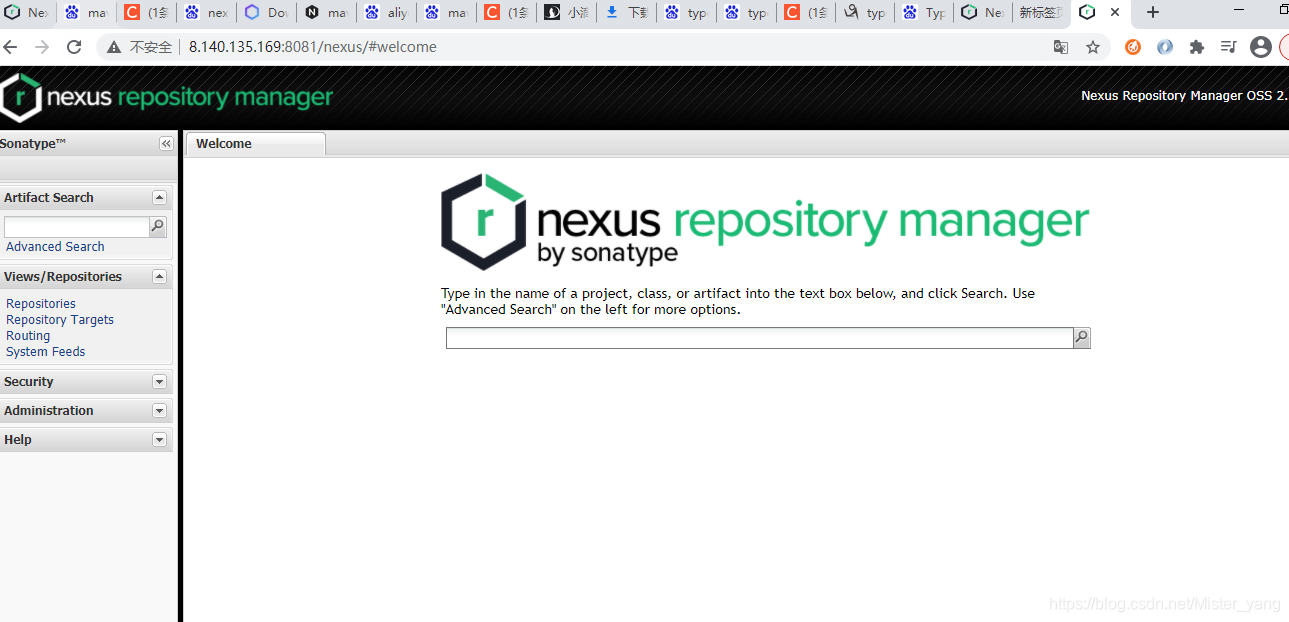Collapse the Views/Repositories panel

point(159,277)
